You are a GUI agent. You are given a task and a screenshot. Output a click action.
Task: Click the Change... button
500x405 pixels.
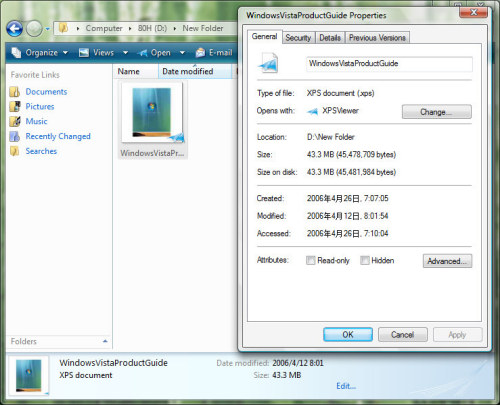click(x=436, y=112)
